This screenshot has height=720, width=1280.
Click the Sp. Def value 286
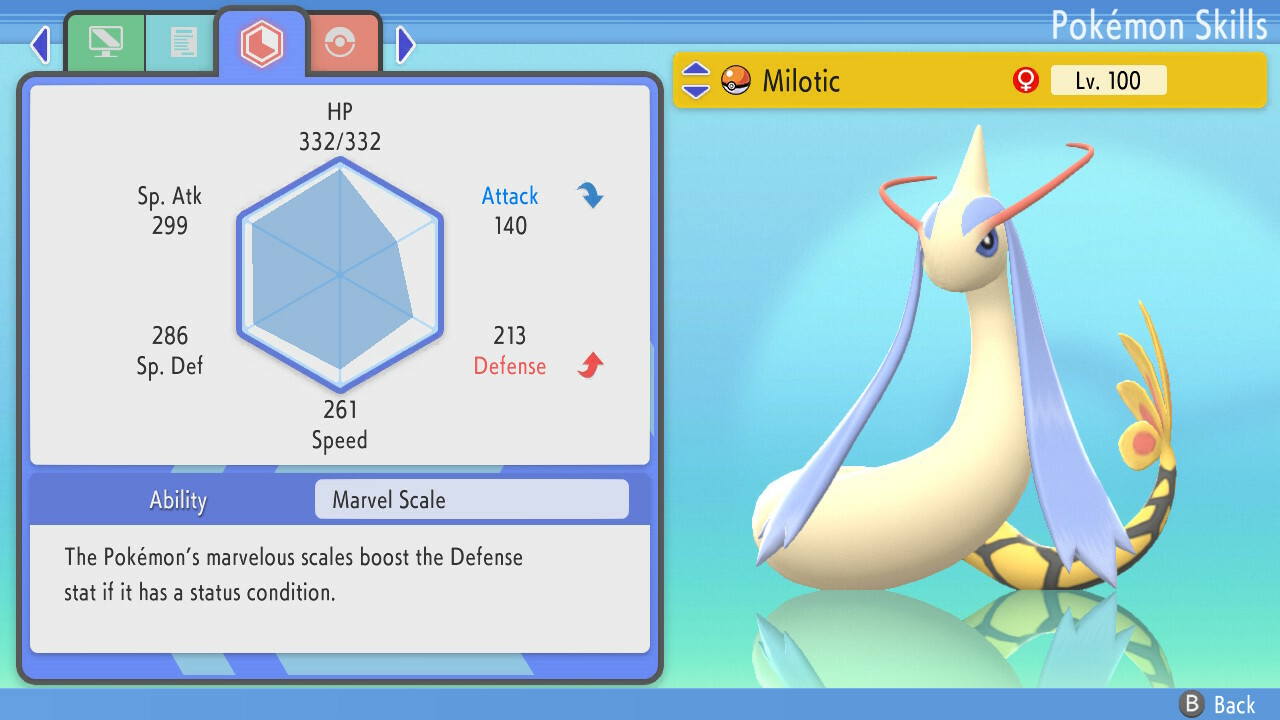pos(170,335)
